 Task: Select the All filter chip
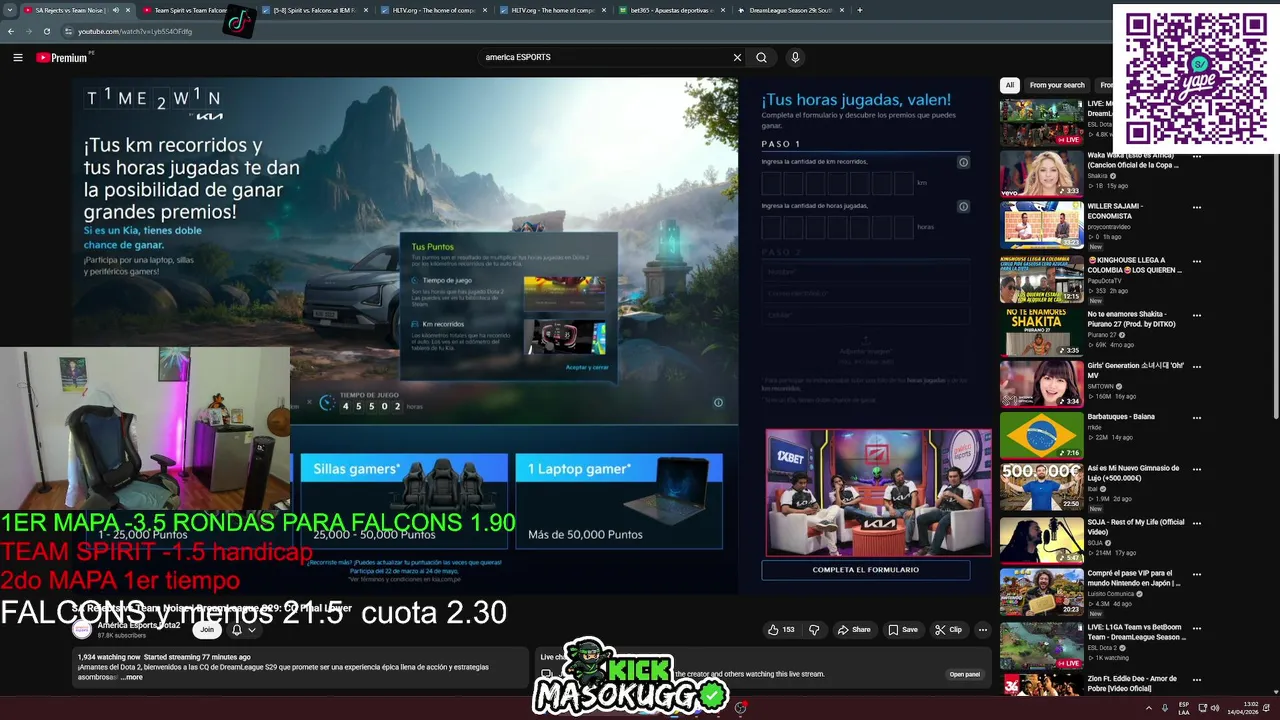[x=1010, y=85]
